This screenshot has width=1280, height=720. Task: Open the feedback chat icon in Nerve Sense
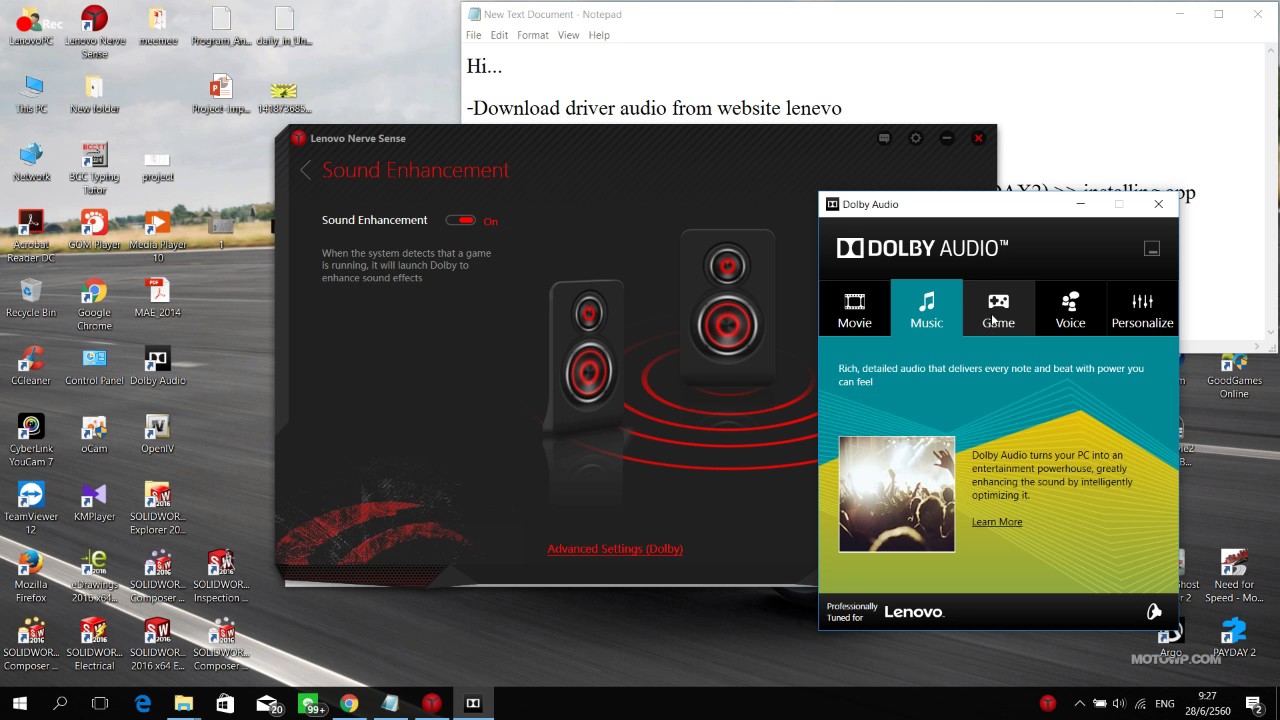coord(884,138)
